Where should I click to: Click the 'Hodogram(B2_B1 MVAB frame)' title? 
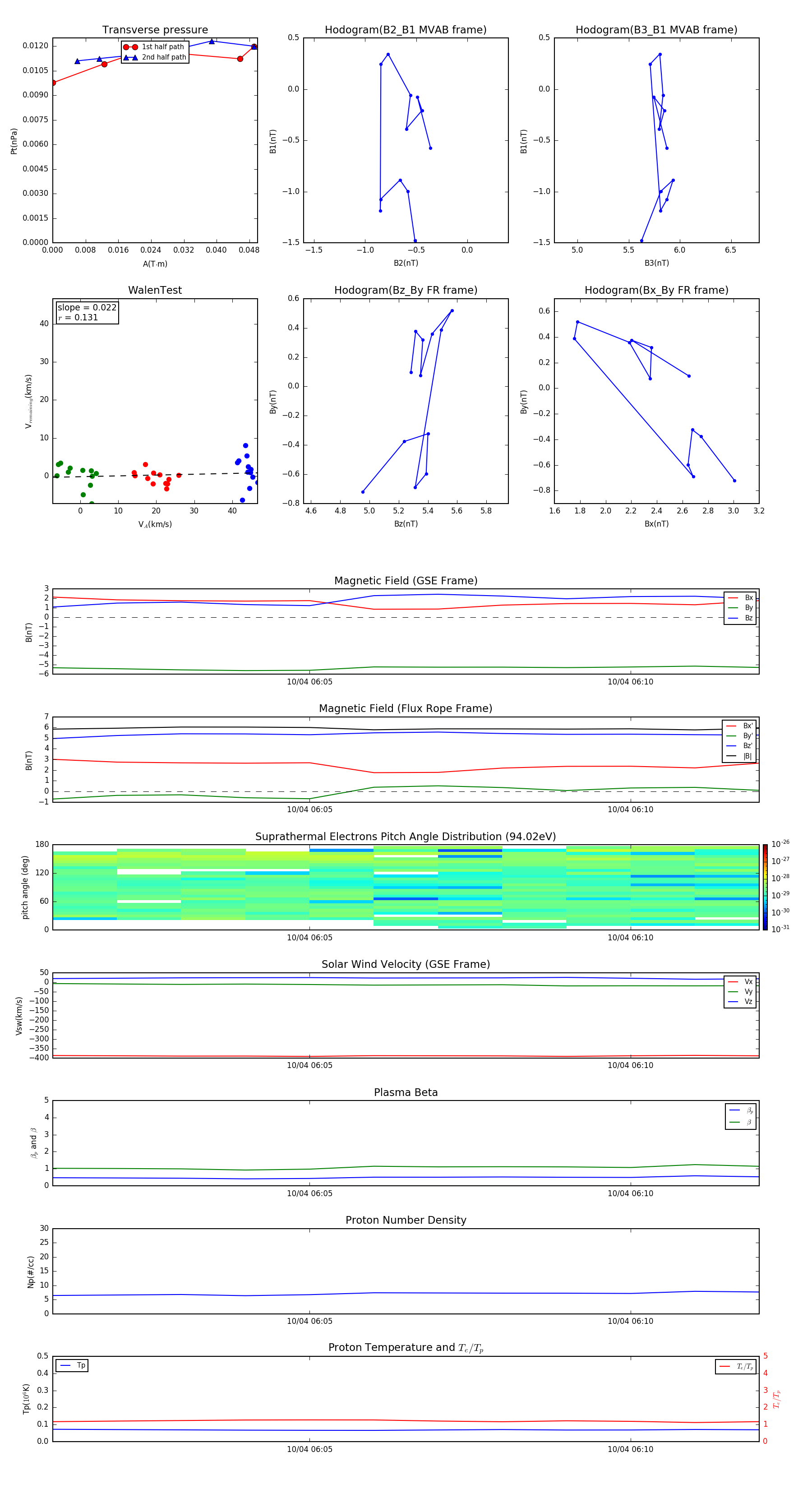click(x=406, y=30)
